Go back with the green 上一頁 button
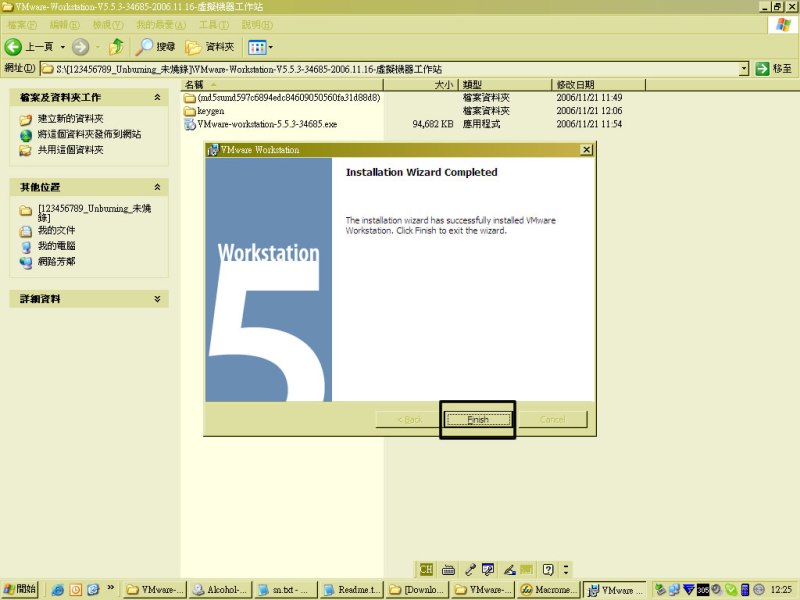 click(30, 47)
